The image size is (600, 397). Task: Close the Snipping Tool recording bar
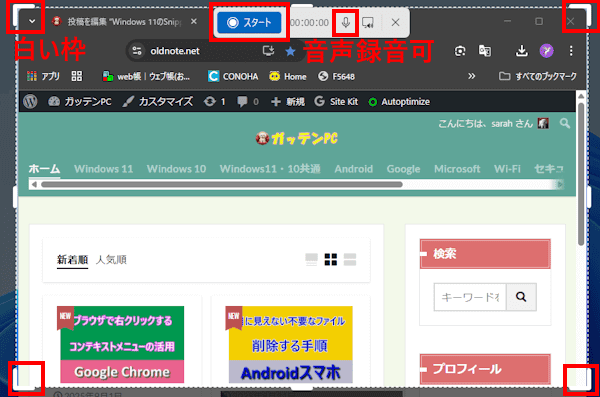pos(395,23)
